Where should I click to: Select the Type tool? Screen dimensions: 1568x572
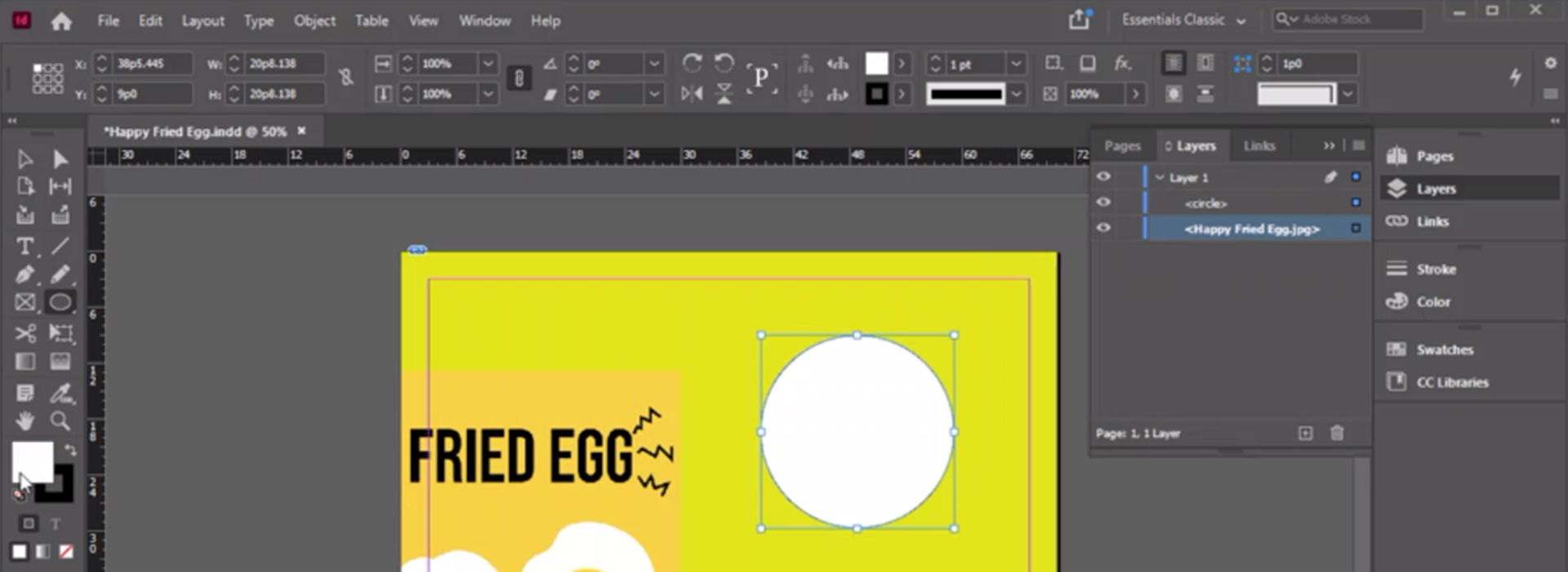tap(24, 246)
